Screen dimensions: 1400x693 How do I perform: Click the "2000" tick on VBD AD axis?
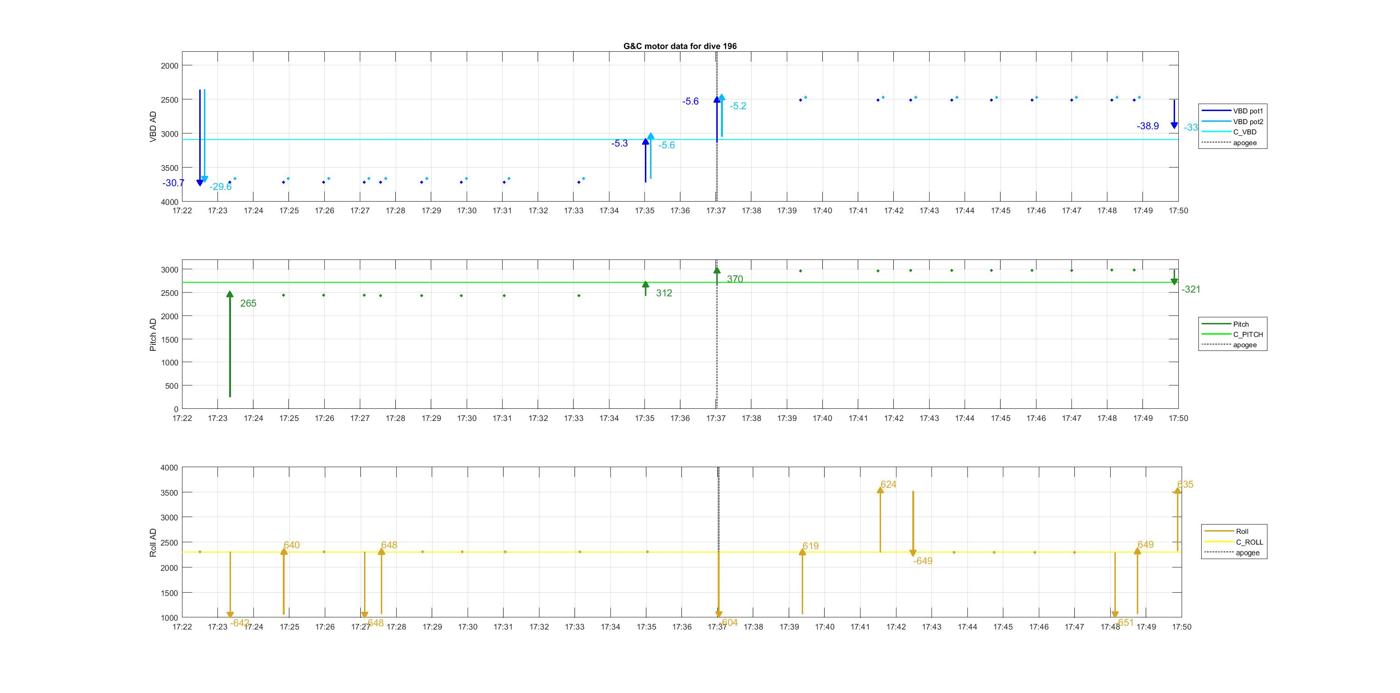tap(169, 66)
